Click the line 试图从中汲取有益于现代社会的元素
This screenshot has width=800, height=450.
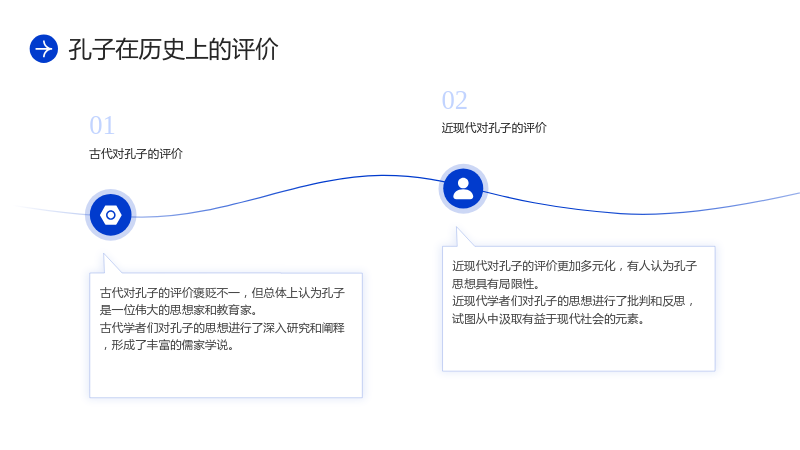point(548,319)
